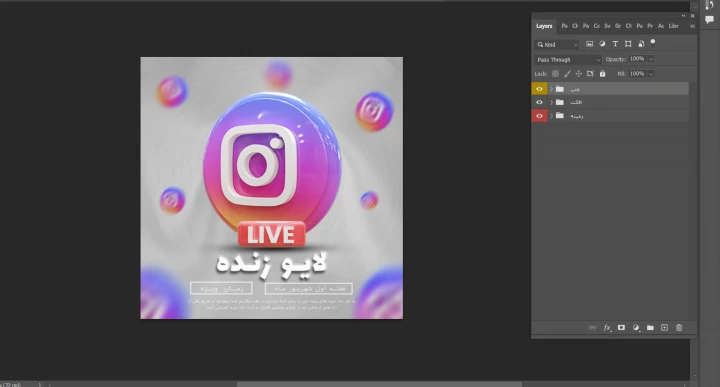Viewport: 720px width, 387px height.
Task: Open the Layers panel flyout menu
Action: click(692, 26)
